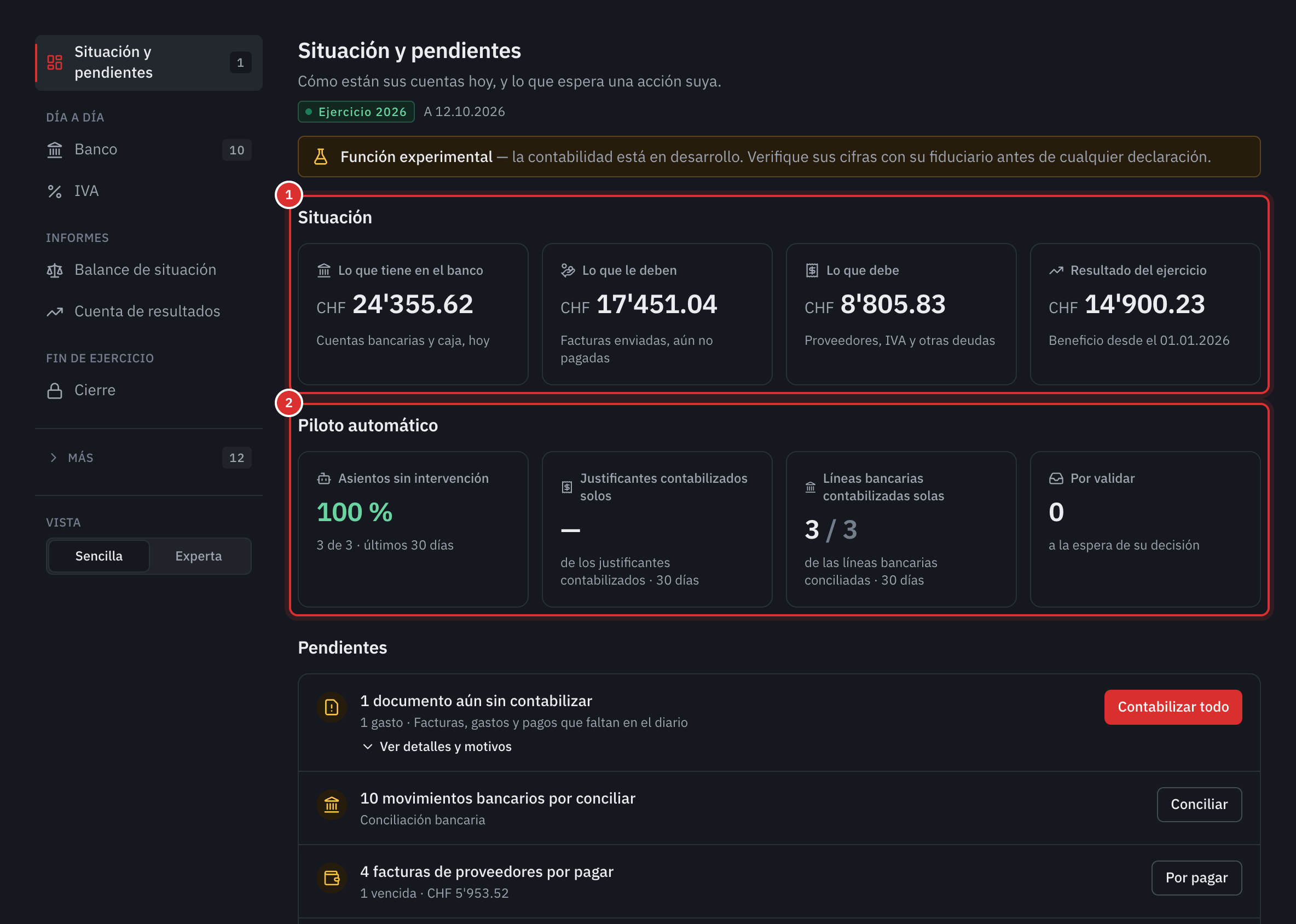Screen dimensions: 1296x924
Task: Expand the MÁS section chevron
Action: [x=54, y=458]
